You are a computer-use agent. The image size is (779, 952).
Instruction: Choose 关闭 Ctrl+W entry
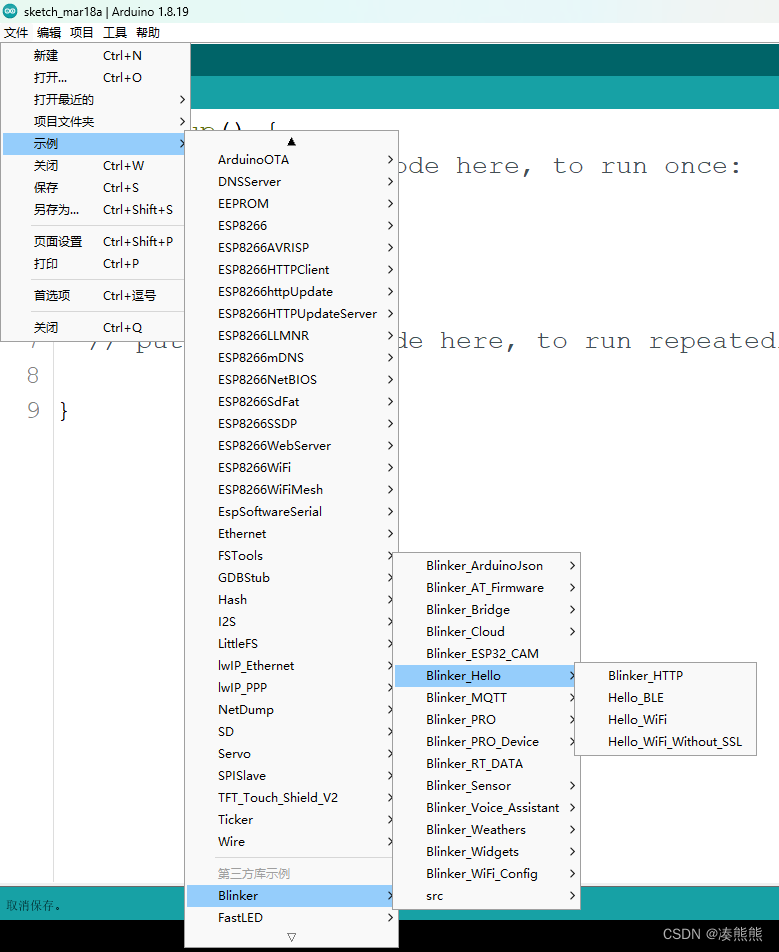(x=95, y=166)
